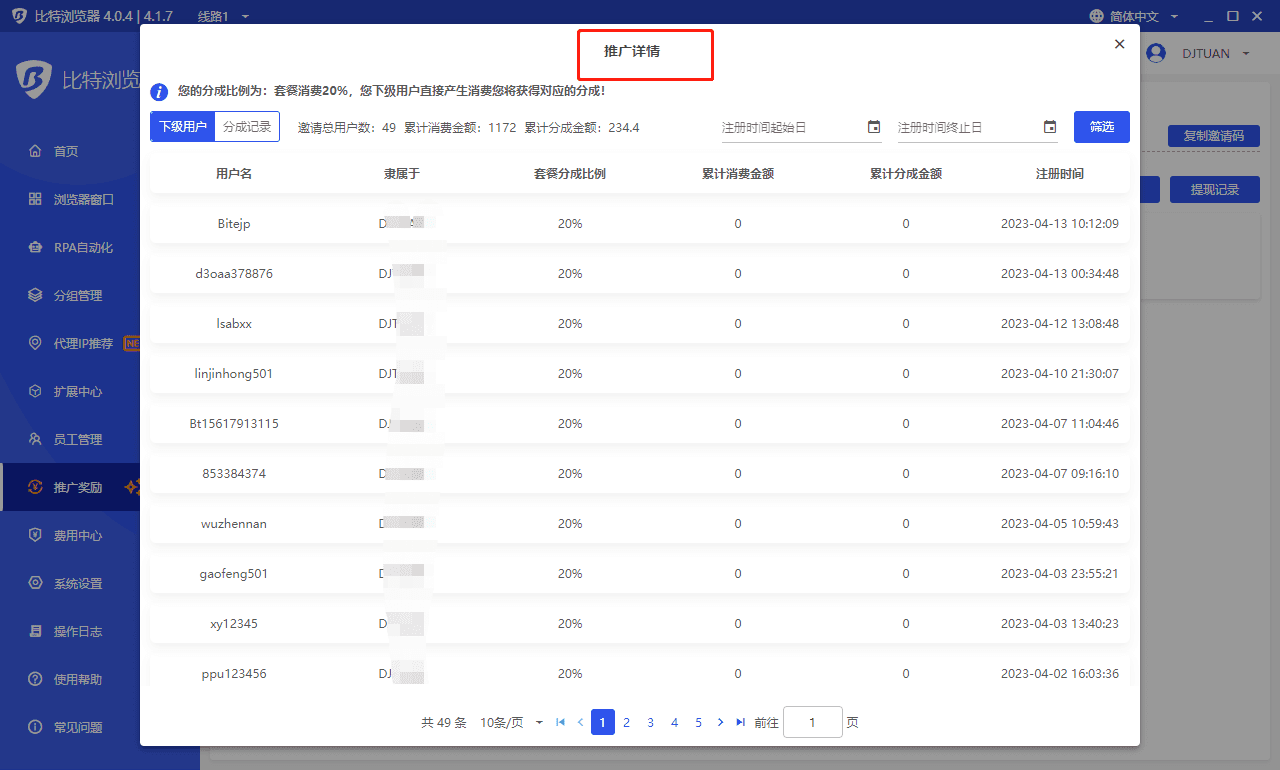
Task: Go to page 3 in pagination
Action: 650,722
